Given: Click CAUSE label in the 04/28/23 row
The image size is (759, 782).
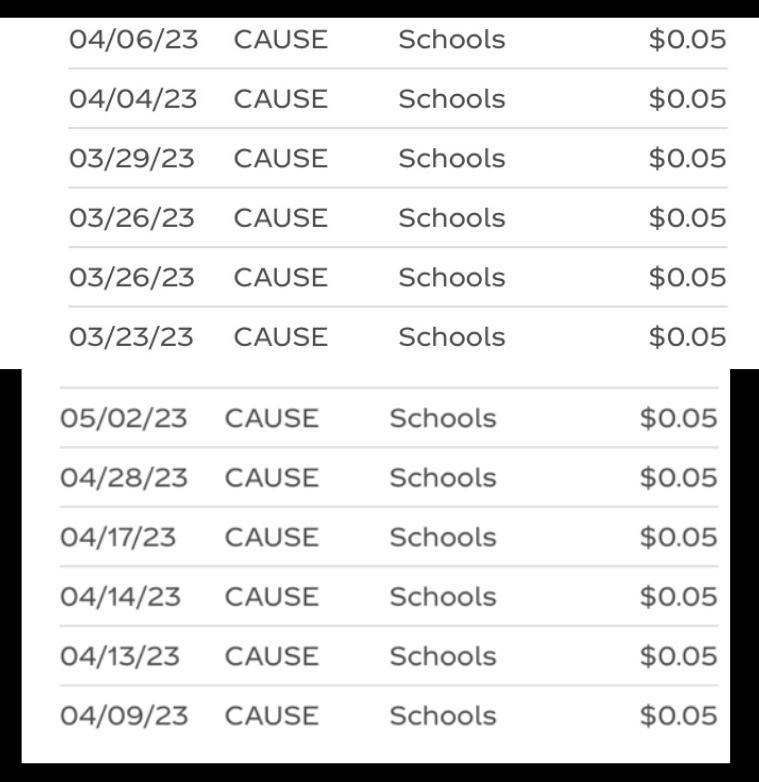Looking at the screenshot, I should (x=271, y=478).
